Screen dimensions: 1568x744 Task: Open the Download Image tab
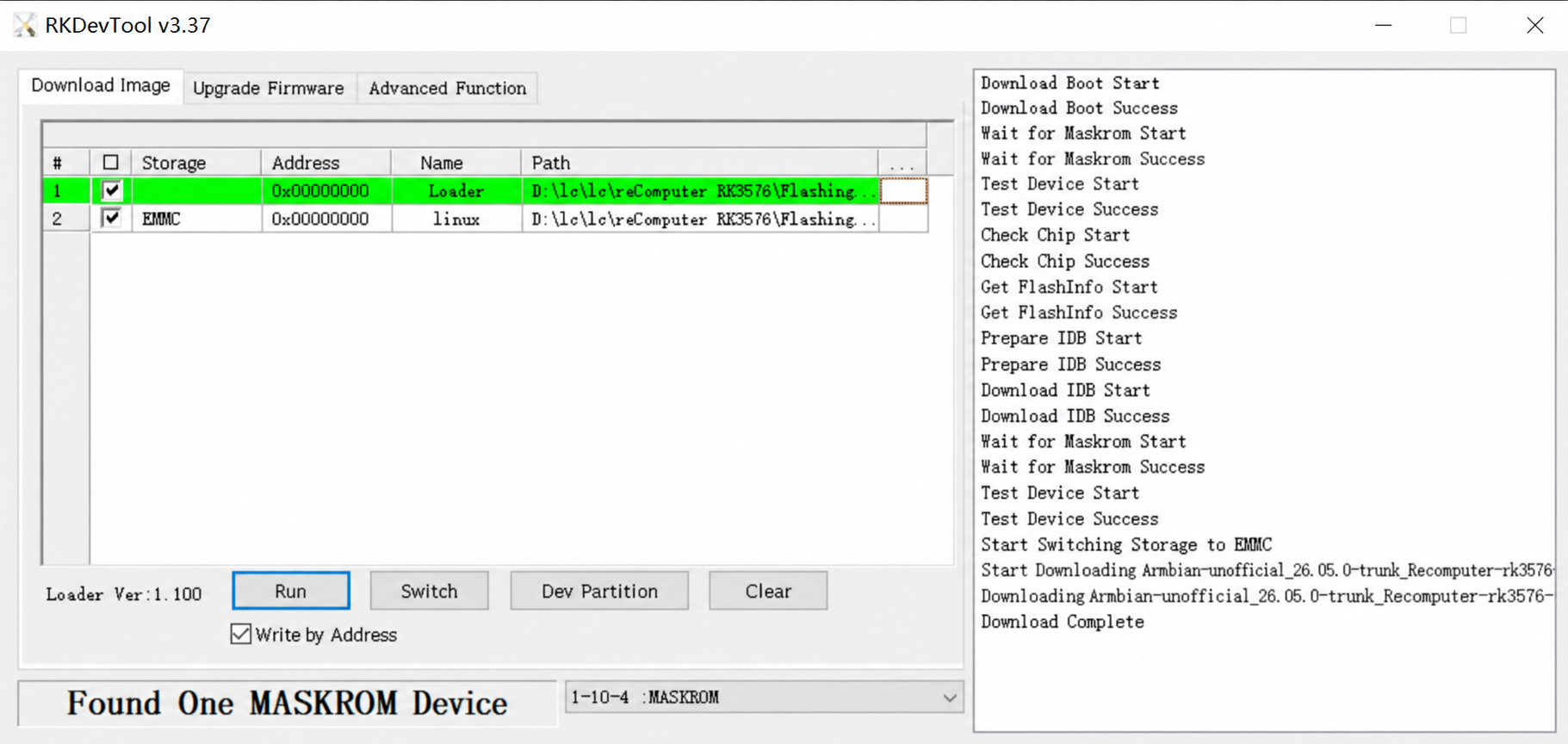click(101, 85)
